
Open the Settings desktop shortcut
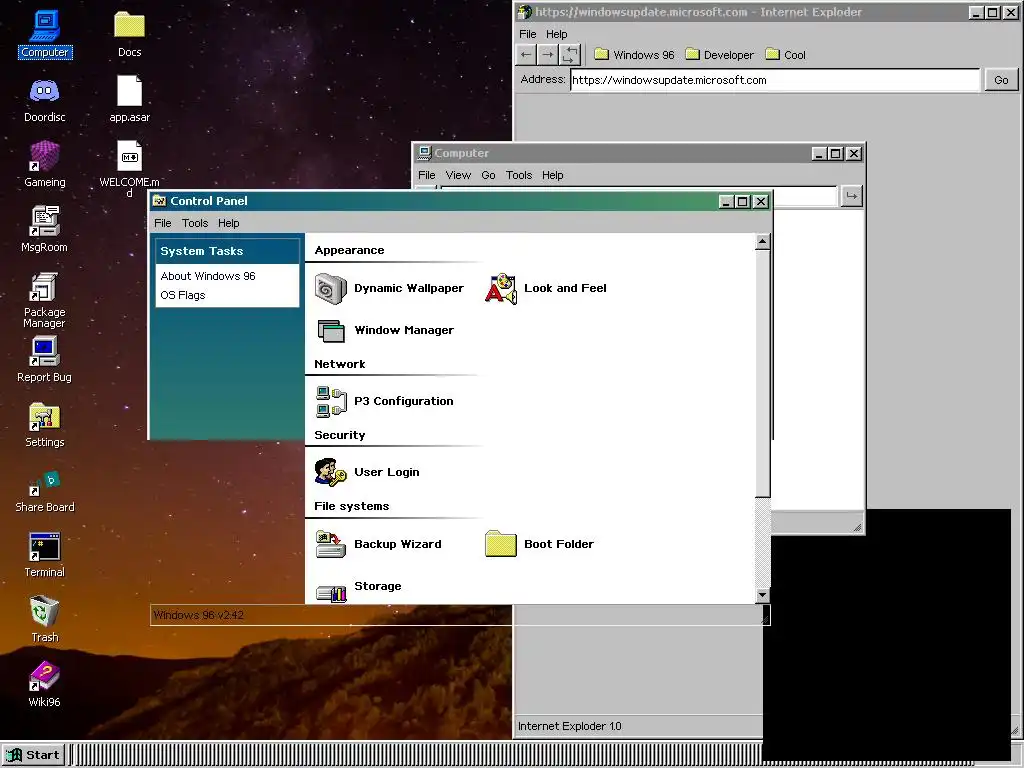pyautogui.click(x=44, y=424)
